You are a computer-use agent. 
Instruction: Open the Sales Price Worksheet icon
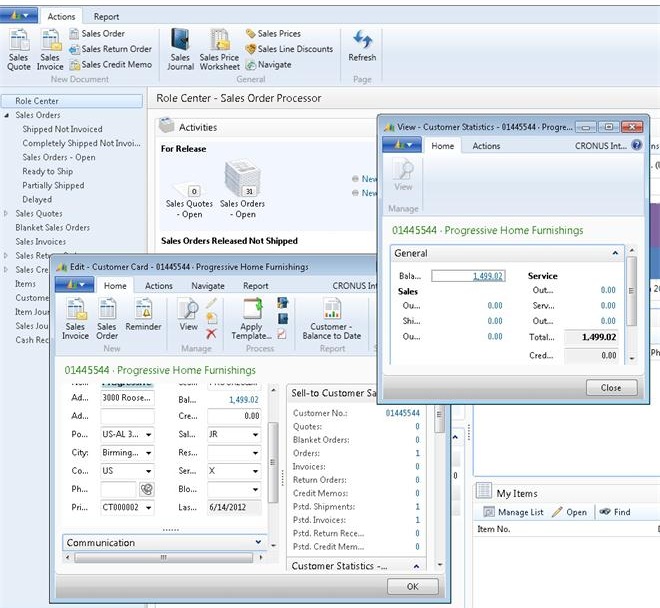tap(219, 49)
